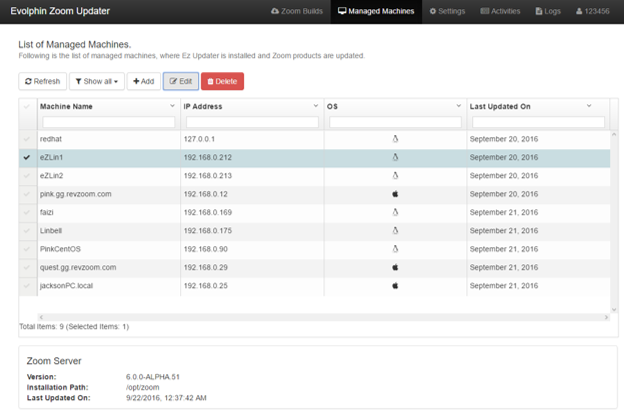Viewport: 624px width, 416px height.
Task: Check the quest.gg.revzoom.com row checkbox
Action: 27,267
